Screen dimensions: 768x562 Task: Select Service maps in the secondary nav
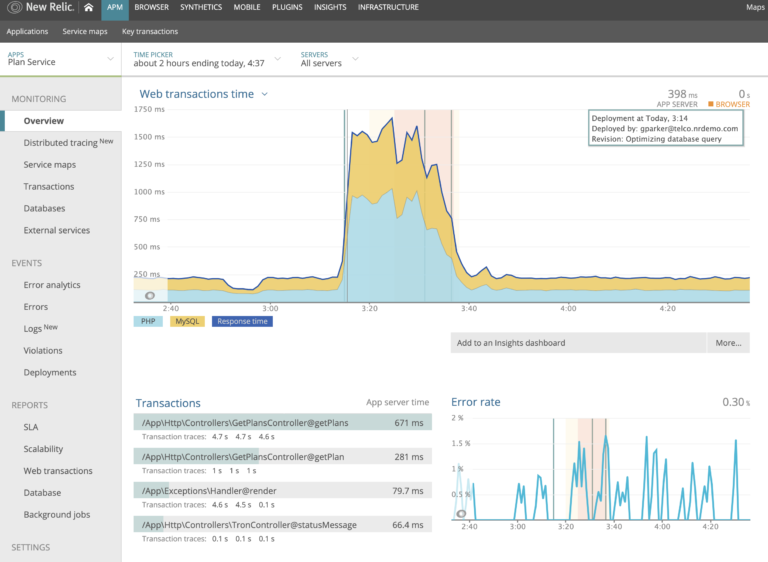[x=85, y=31]
